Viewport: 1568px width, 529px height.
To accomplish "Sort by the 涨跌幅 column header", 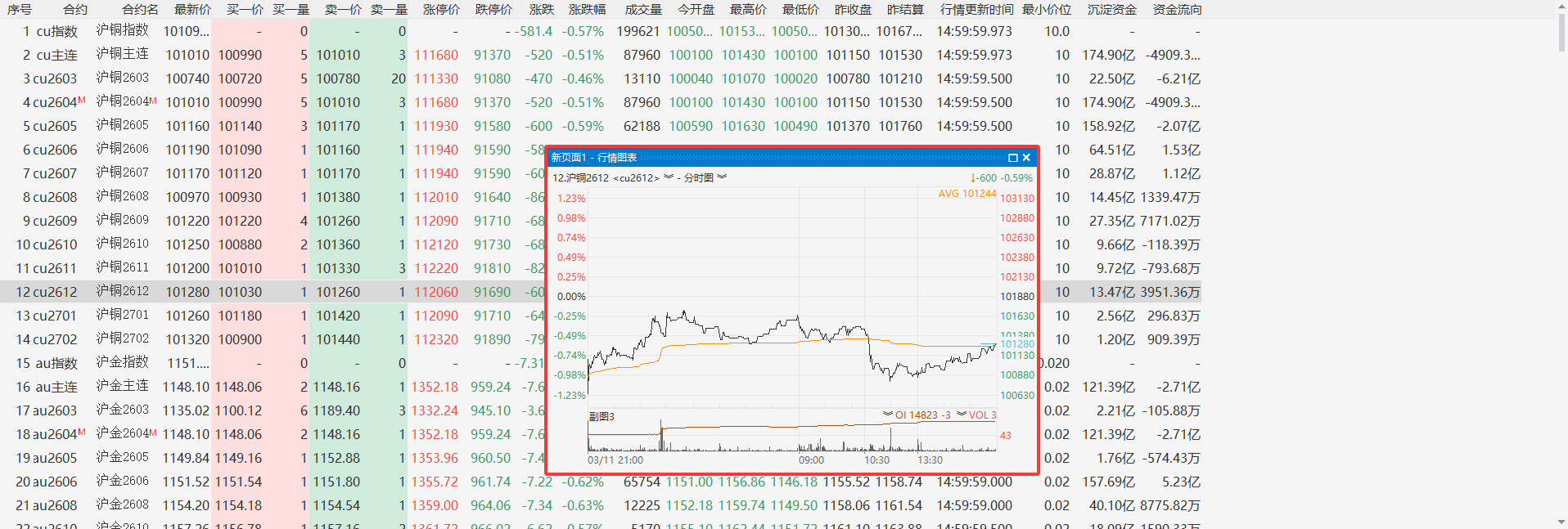I will [x=587, y=10].
